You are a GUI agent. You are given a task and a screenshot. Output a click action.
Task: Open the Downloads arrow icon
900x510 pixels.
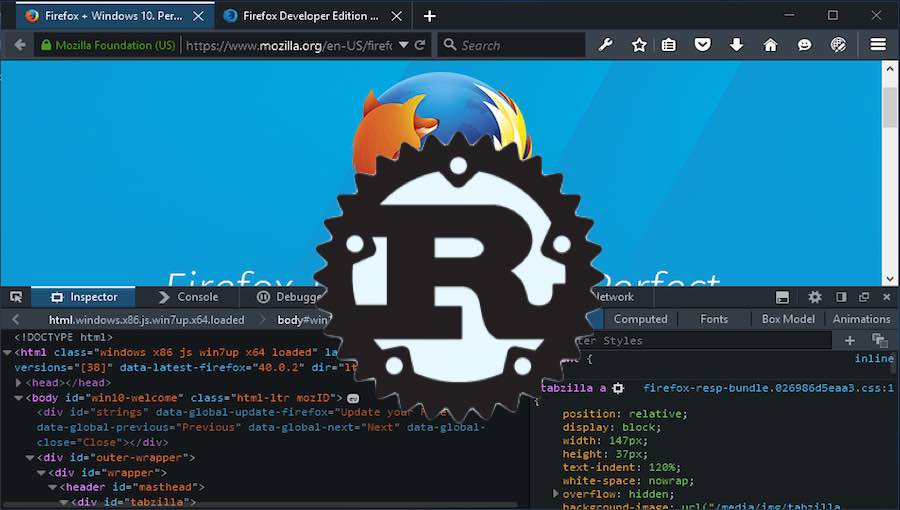(x=736, y=45)
